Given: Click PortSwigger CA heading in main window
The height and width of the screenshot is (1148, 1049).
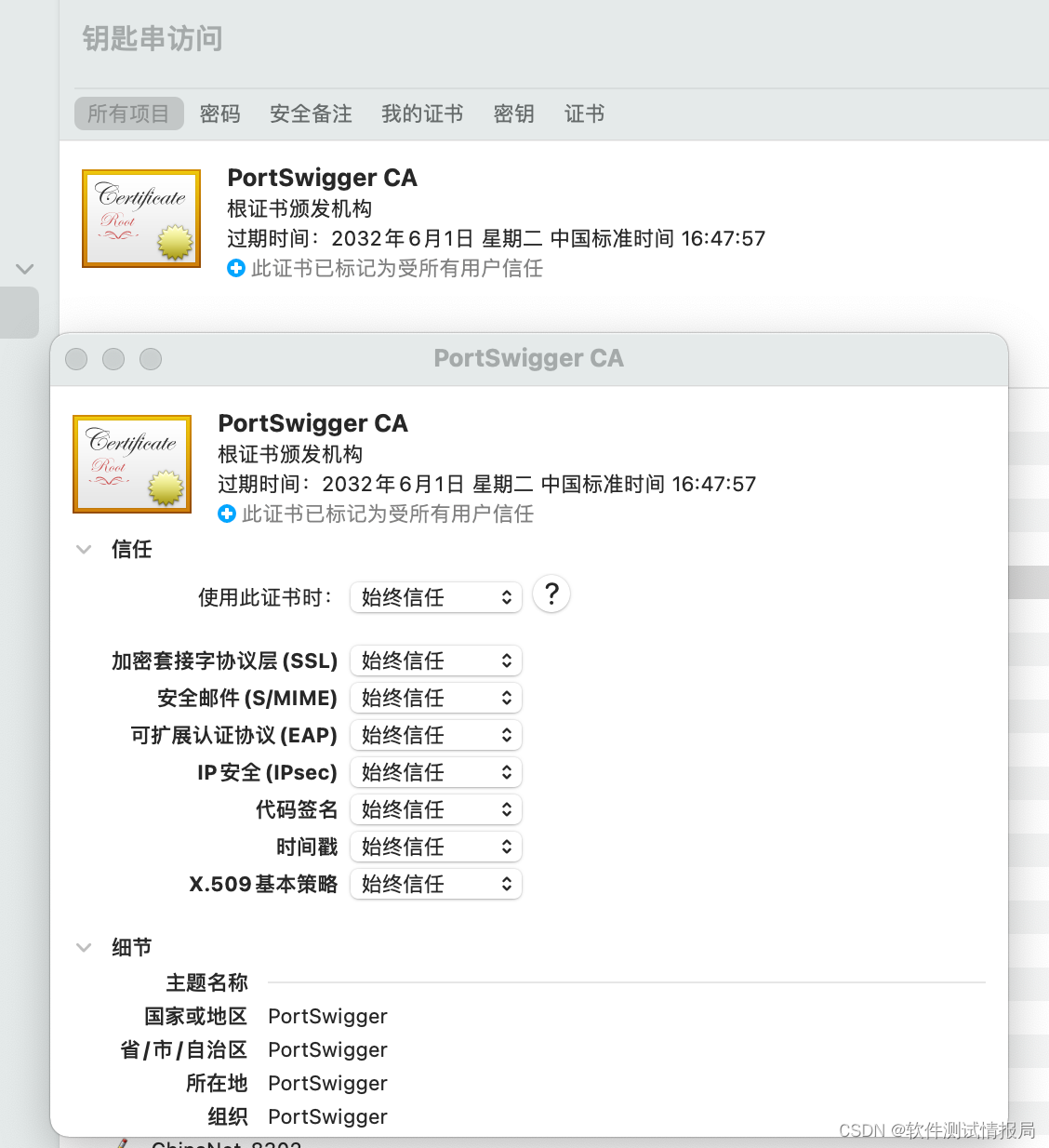Looking at the screenshot, I should click(x=322, y=178).
